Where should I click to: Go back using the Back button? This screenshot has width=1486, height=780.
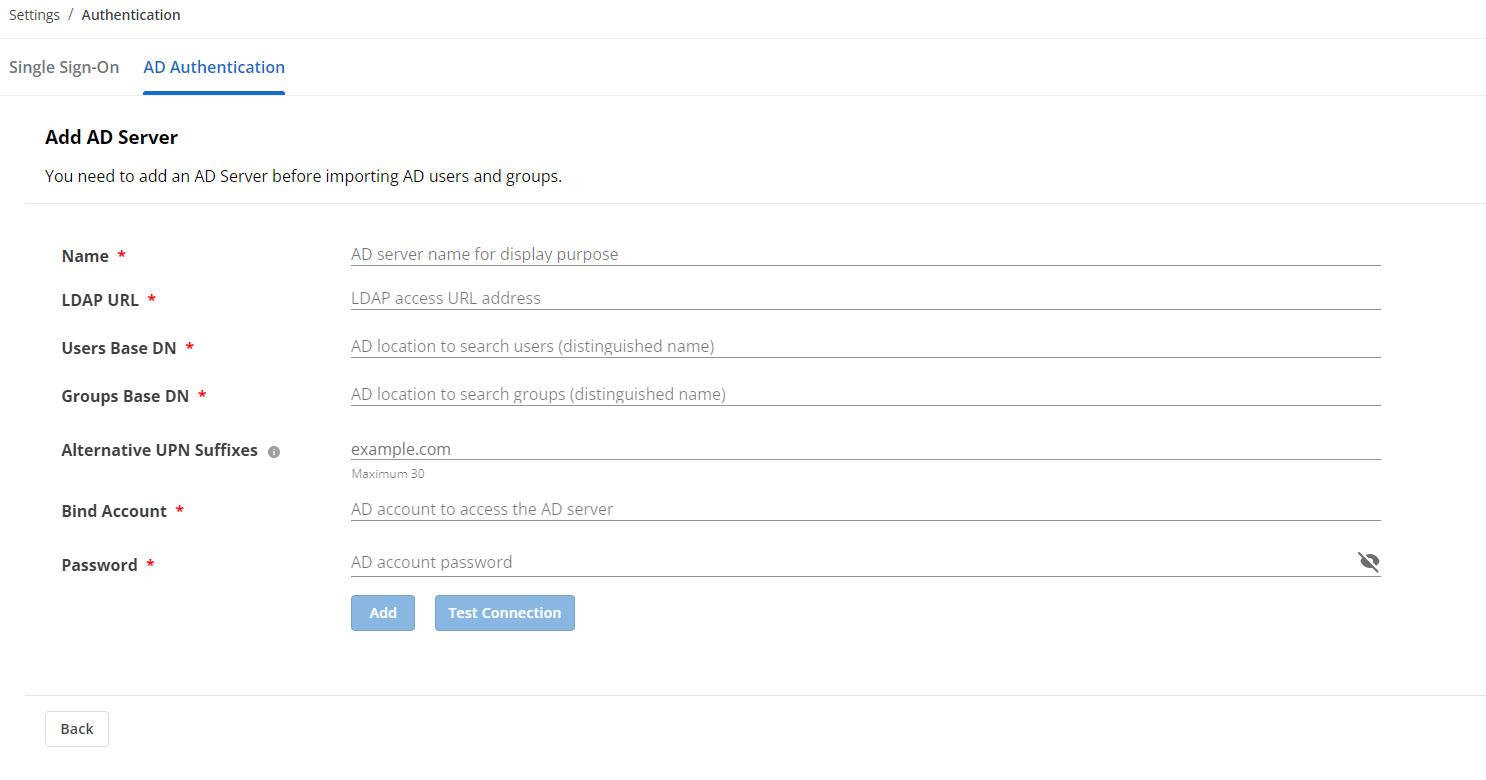tap(77, 729)
